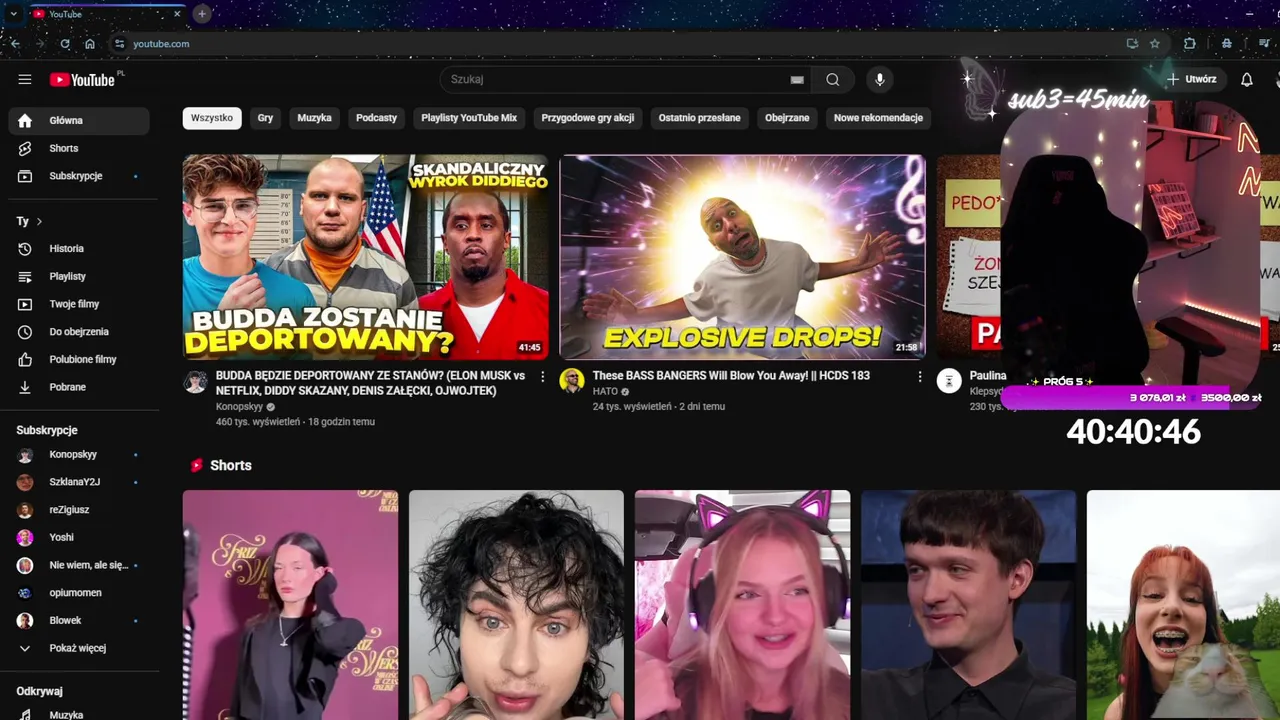This screenshot has width=1280, height=720.
Task: Open Twoje filmy in sidebar
Action: point(79,304)
